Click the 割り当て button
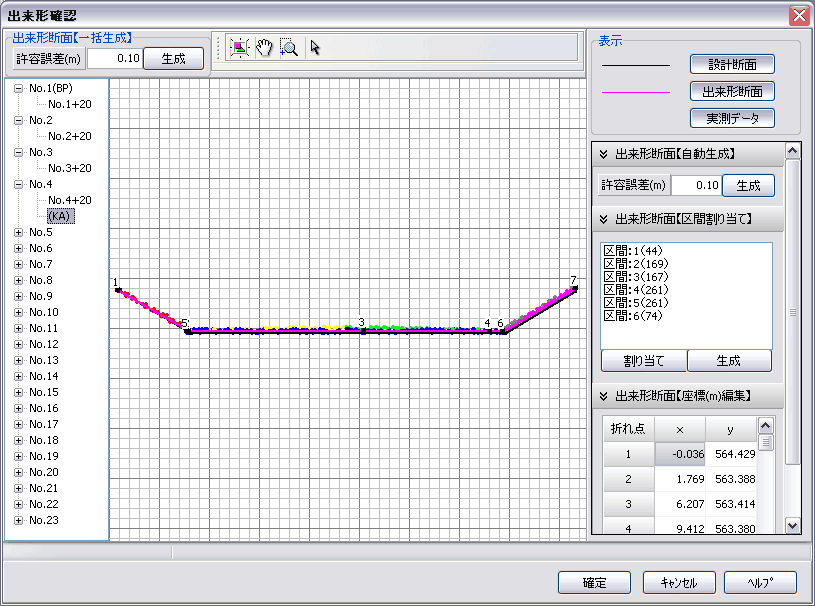This screenshot has width=815, height=606. [643, 361]
